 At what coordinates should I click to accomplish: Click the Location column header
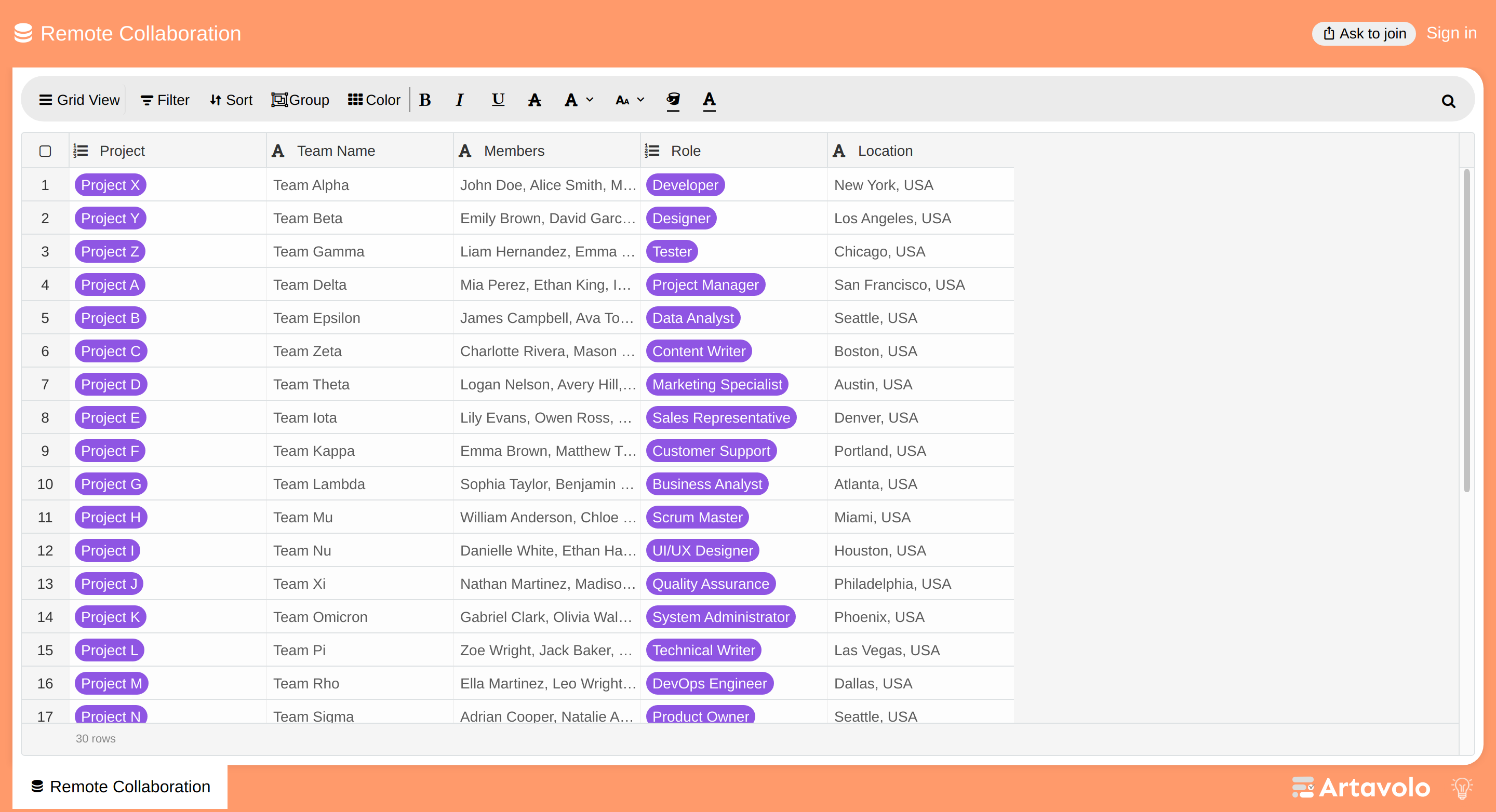pyautogui.click(x=920, y=151)
